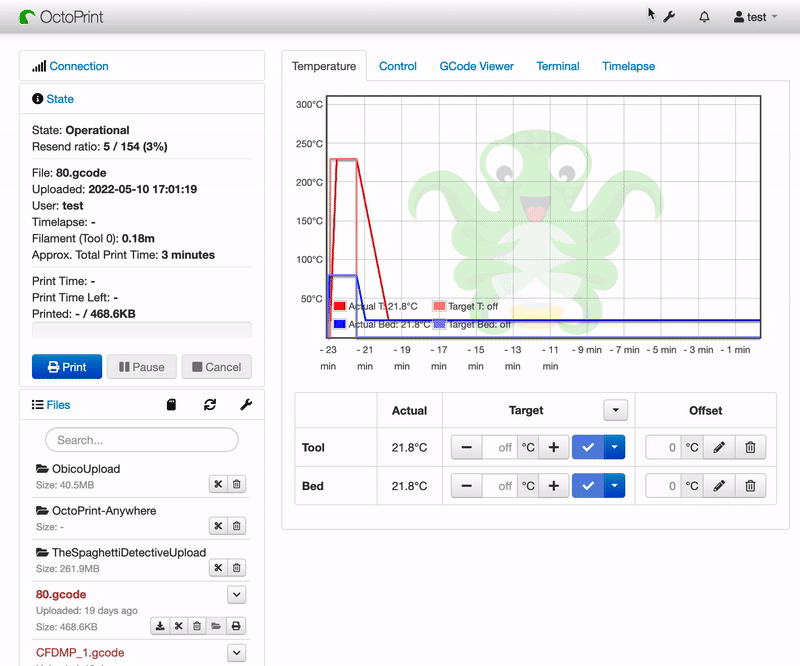Toggle Target T legend swatch

click(x=439, y=306)
